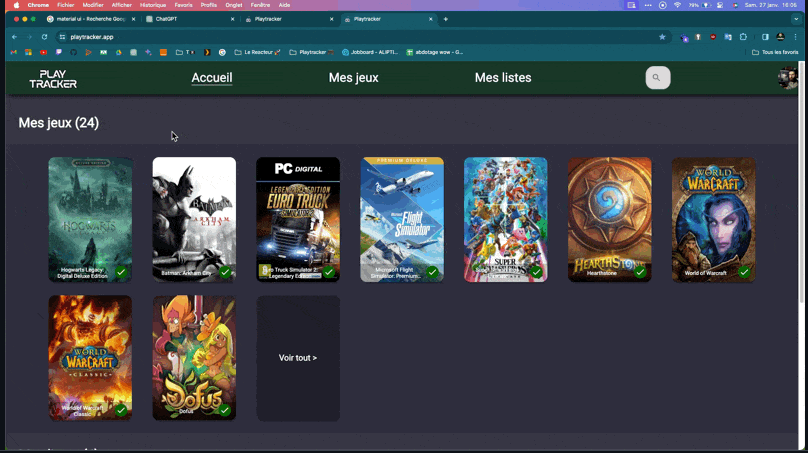Open the Fichier menu
This screenshot has height=453, width=808.
click(x=65, y=5)
